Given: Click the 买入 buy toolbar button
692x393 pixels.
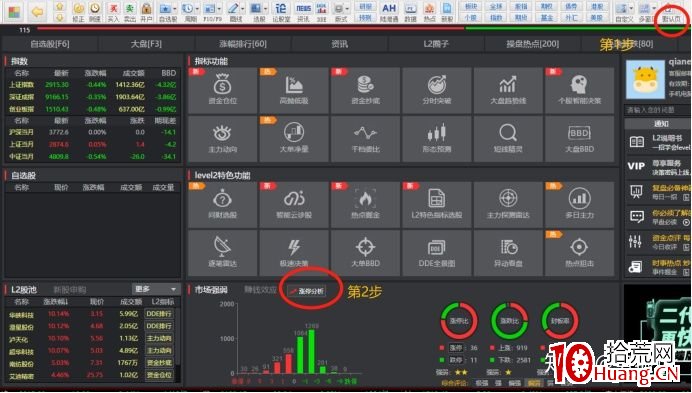Looking at the screenshot, I should tap(113, 12).
